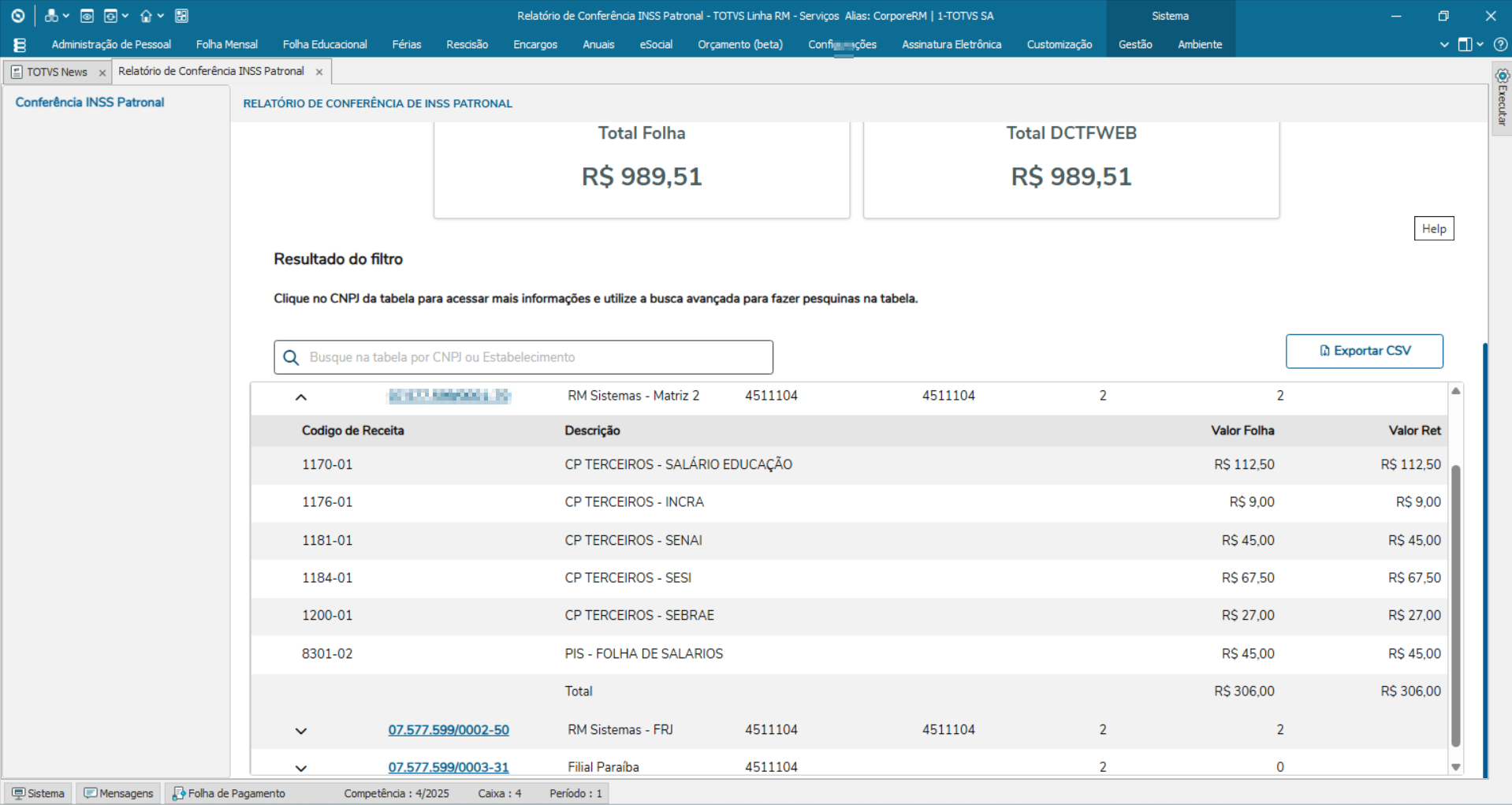Expand the home icon dropdown arrow

(160, 16)
